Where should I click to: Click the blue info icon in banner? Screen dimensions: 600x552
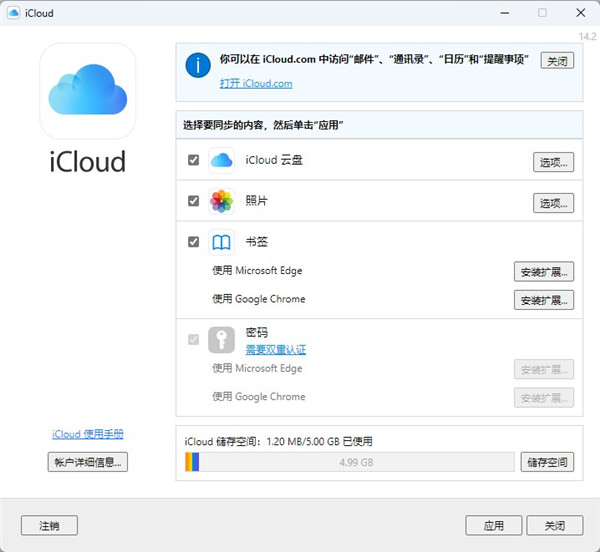(199, 65)
